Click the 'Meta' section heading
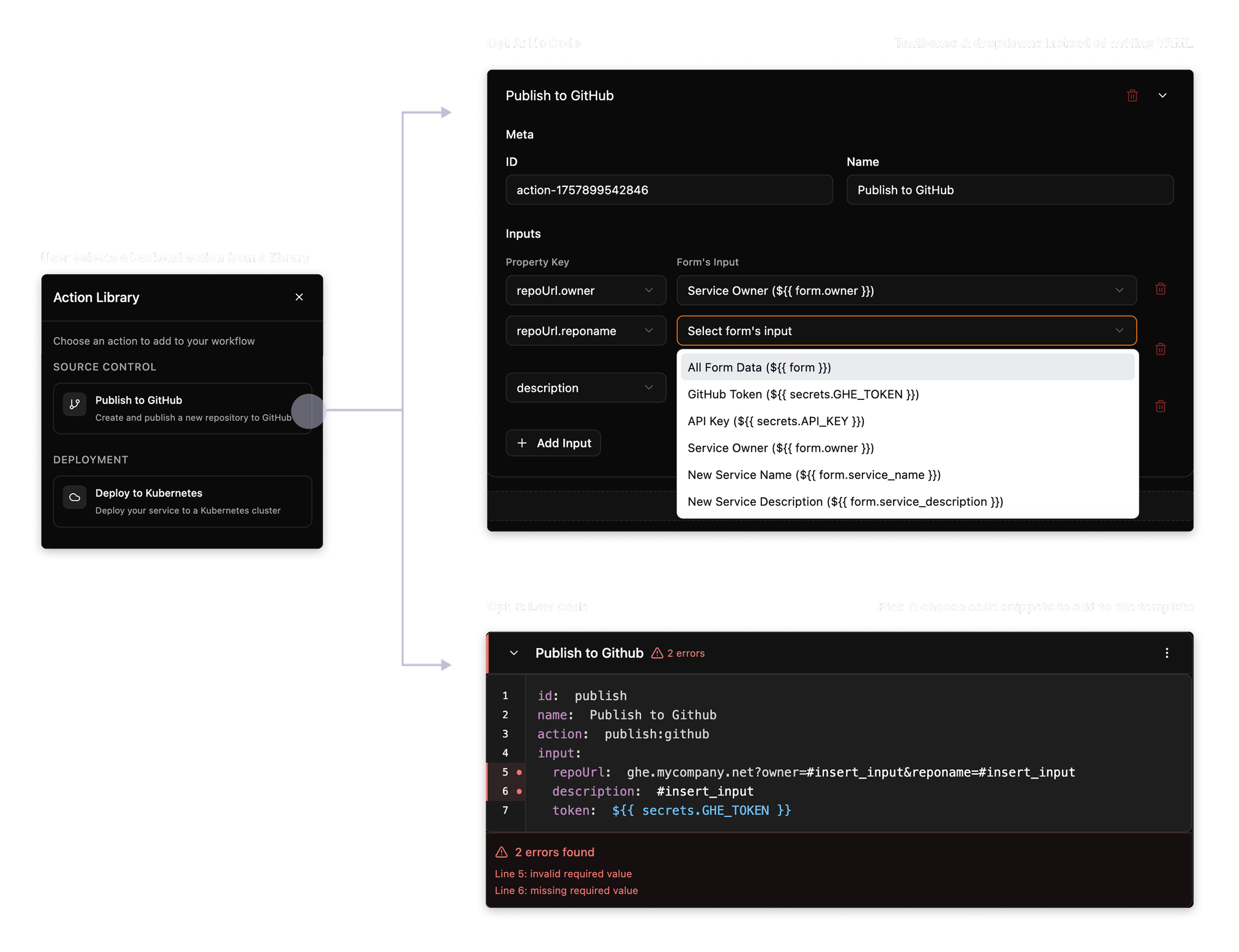1239x952 pixels. (x=519, y=134)
